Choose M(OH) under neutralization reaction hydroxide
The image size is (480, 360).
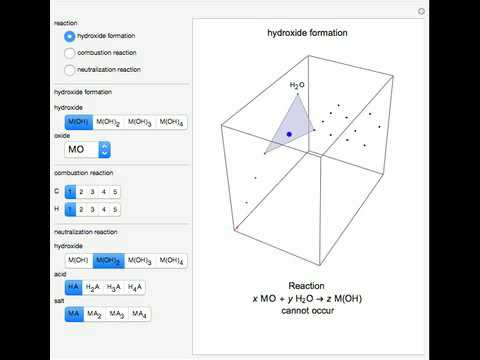(79, 260)
